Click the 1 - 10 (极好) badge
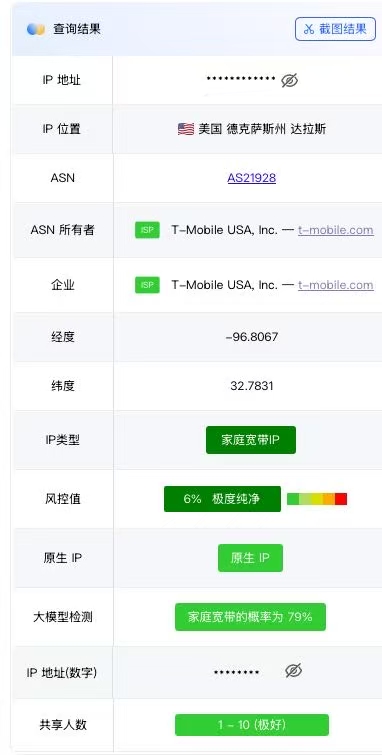 [x=252, y=725]
